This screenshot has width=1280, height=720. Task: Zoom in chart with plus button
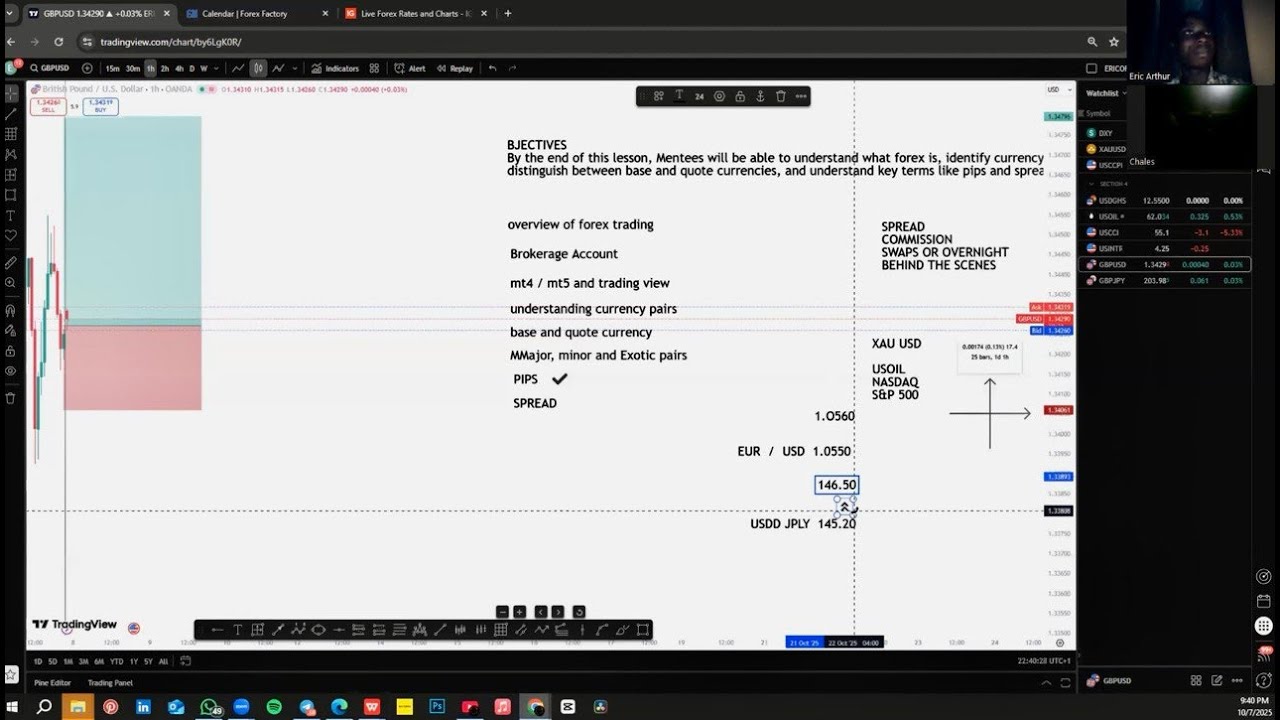point(520,612)
